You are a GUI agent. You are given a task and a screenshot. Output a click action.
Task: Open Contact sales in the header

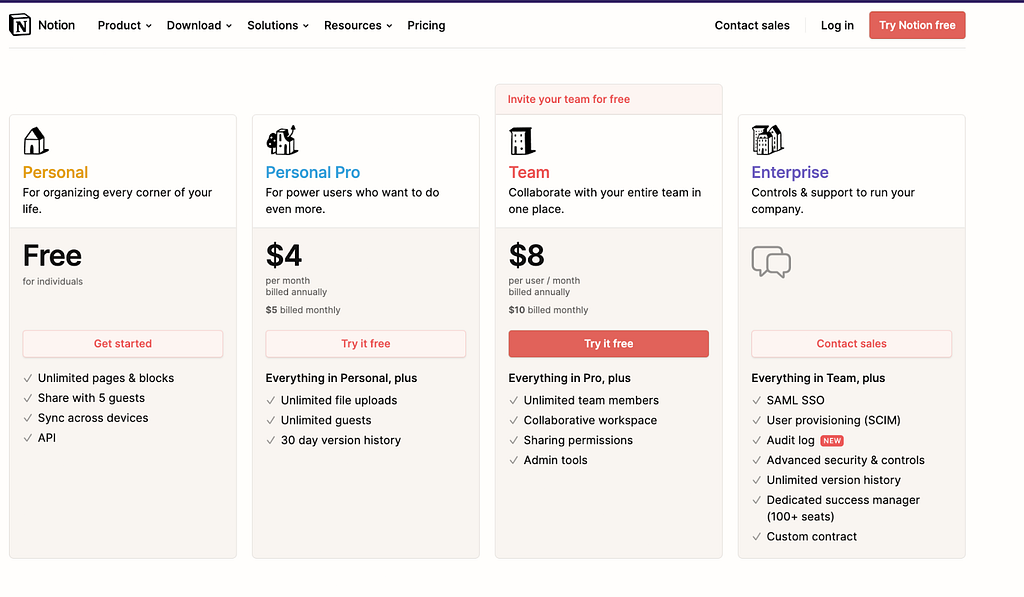coord(752,25)
